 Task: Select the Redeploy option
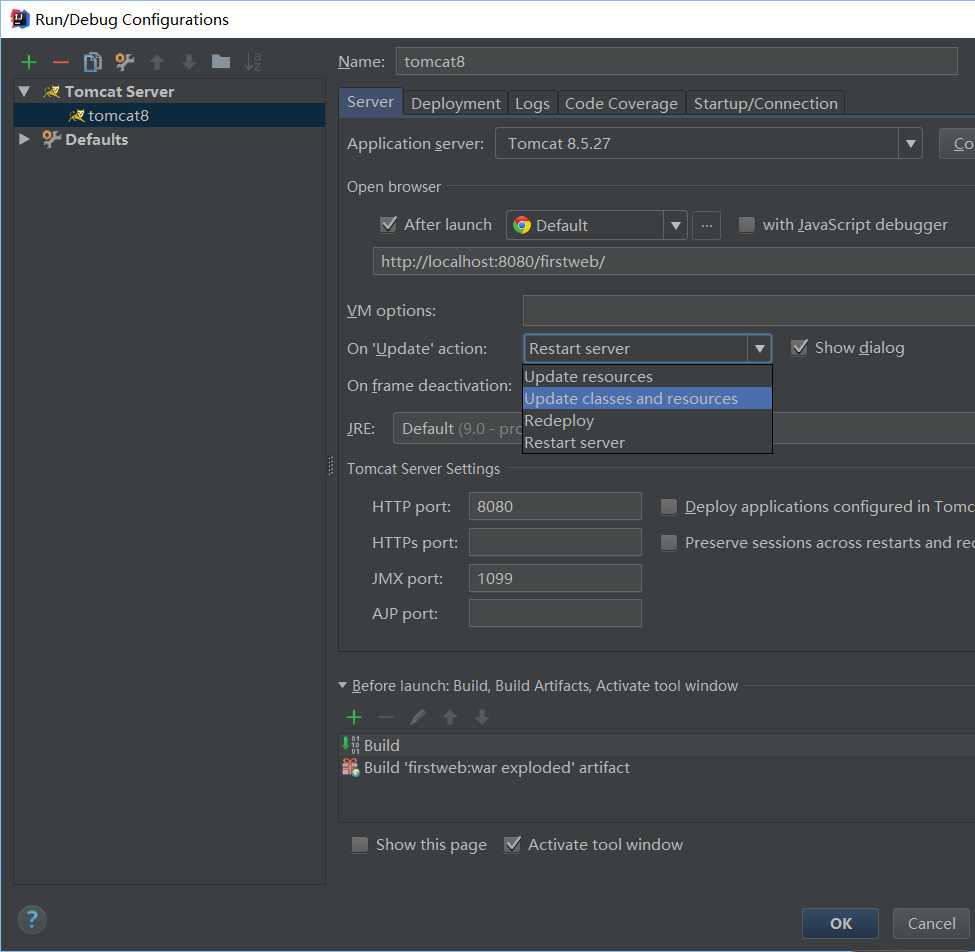[x=647, y=420]
